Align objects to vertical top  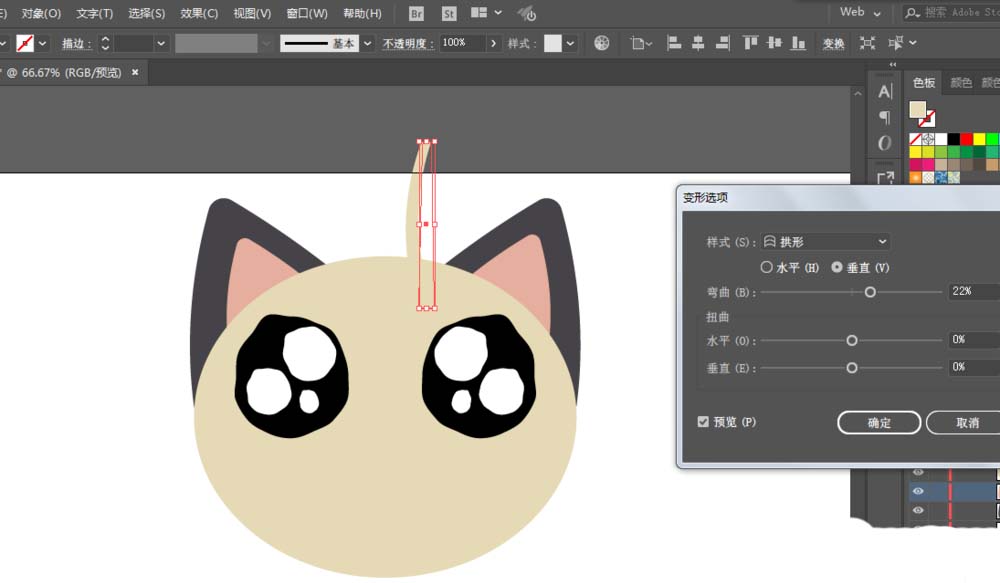click(x=750, y=43)
